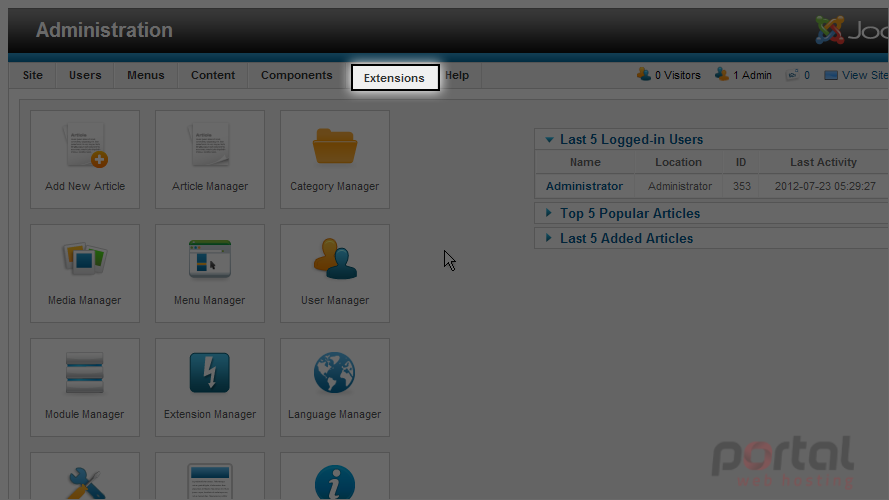
Task: Open the Help menu
Action: click(x=457, y=75)
